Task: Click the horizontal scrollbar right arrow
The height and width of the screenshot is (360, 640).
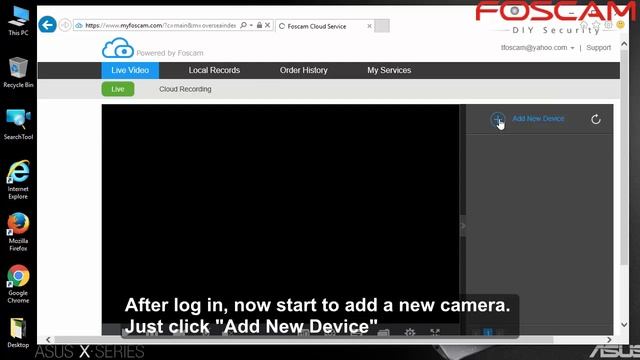Action: [x=609, y=340]
